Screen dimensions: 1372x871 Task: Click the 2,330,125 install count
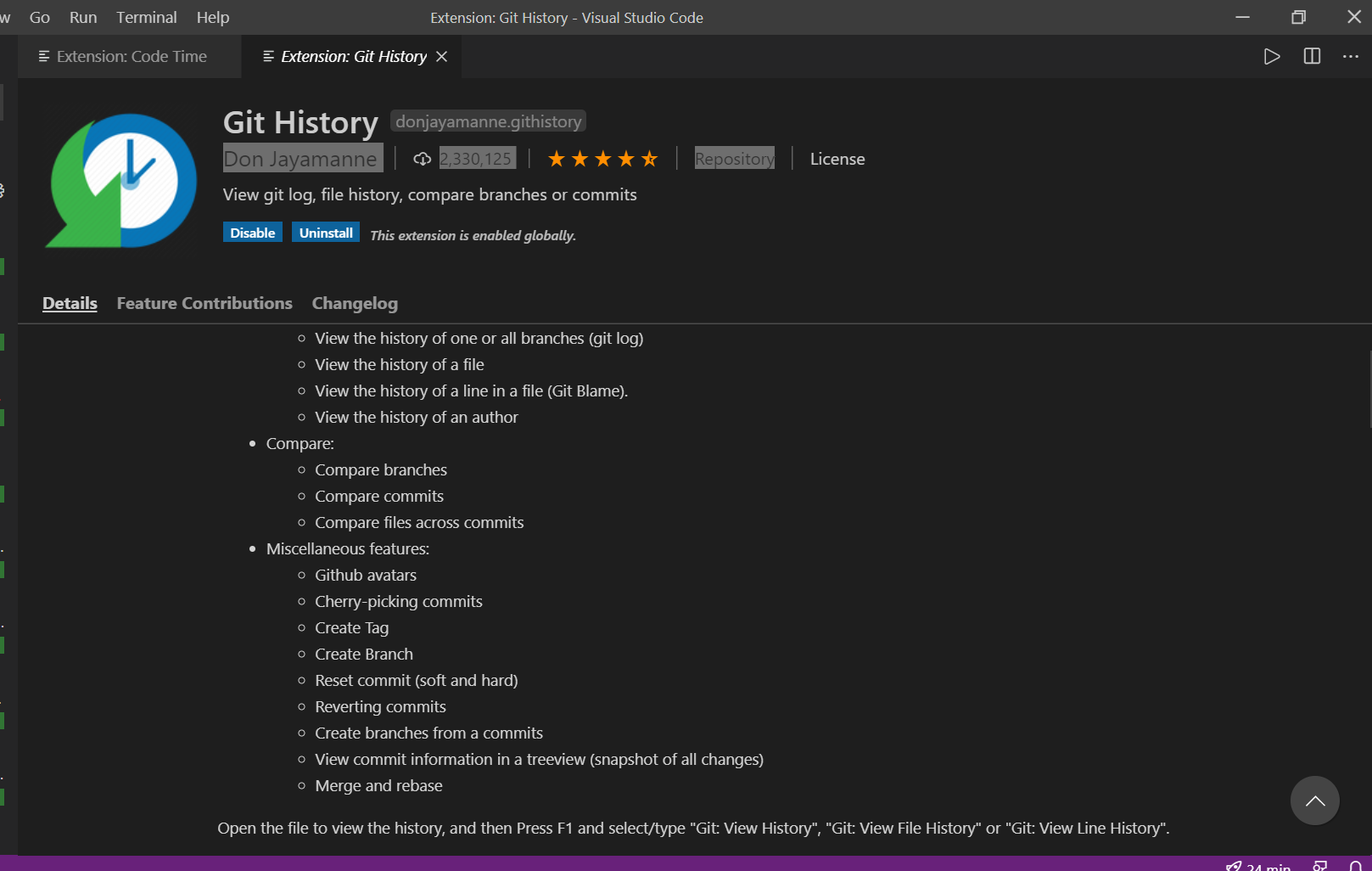(476, 159)
